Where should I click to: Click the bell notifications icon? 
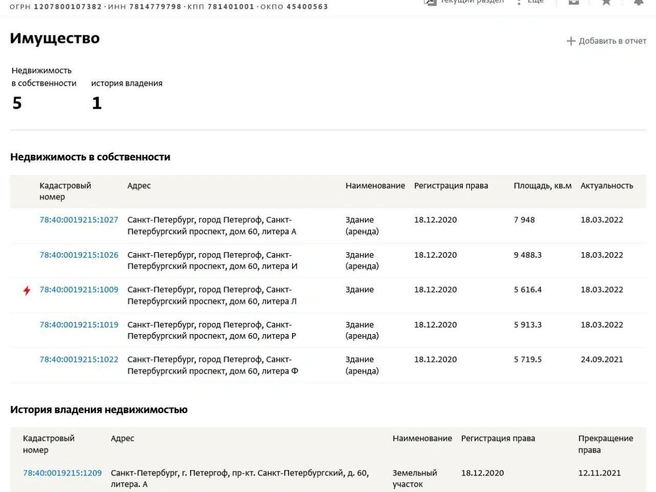pyautogui.click(x=638, y=2)
